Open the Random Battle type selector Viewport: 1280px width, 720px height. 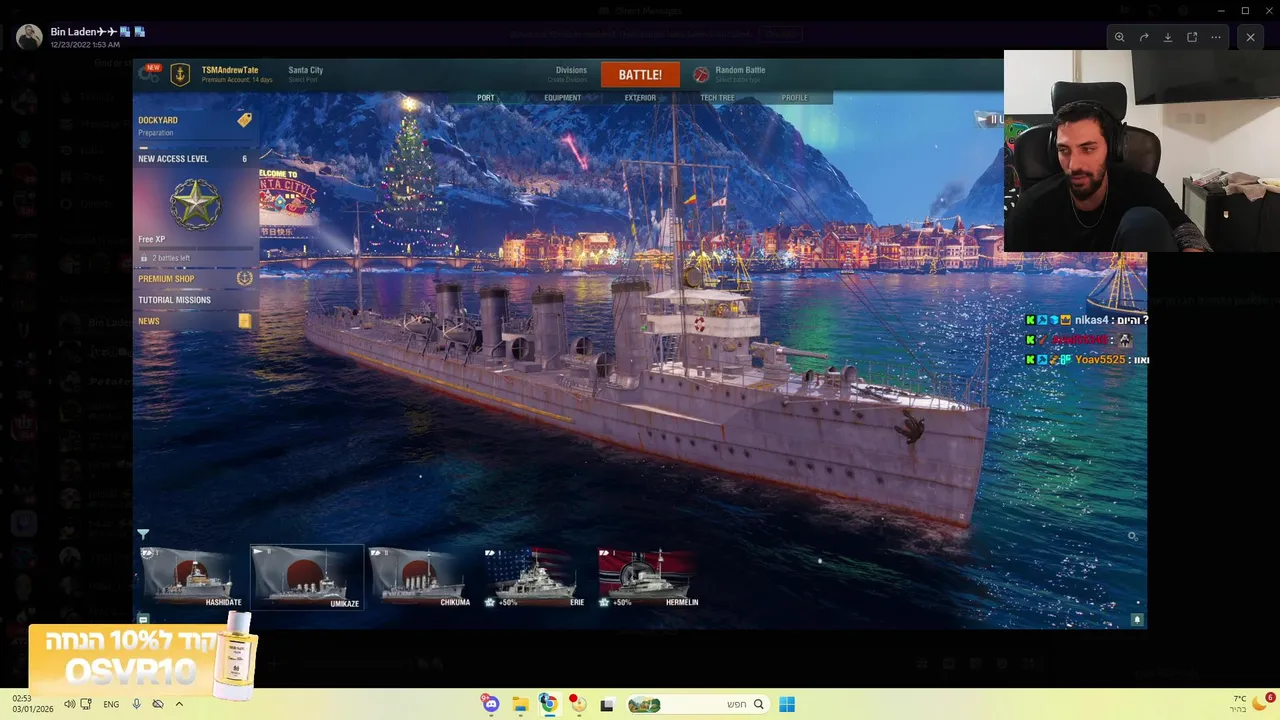(x=740, y=74)
